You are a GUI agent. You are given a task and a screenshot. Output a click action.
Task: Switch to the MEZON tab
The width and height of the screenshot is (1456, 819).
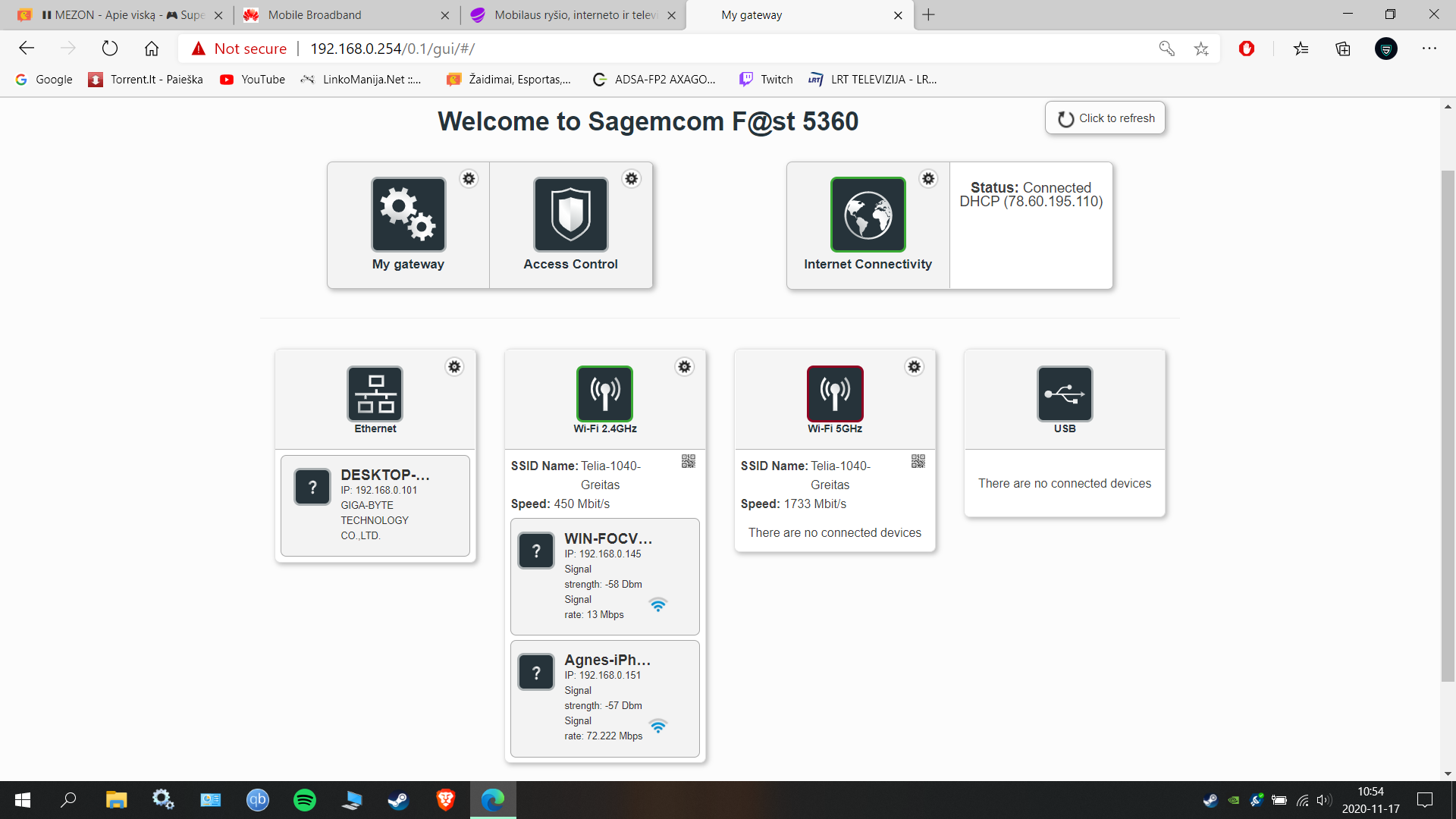tap(121, 15)
